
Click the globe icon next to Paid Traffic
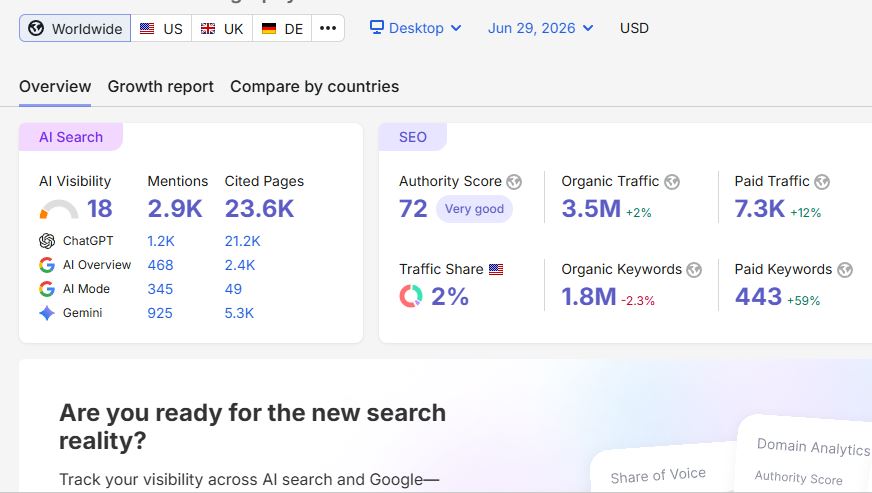click(822, 182)
